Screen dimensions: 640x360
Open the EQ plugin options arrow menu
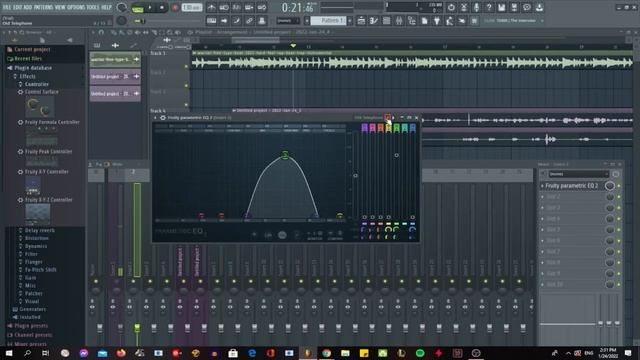[x=155, y=118]
